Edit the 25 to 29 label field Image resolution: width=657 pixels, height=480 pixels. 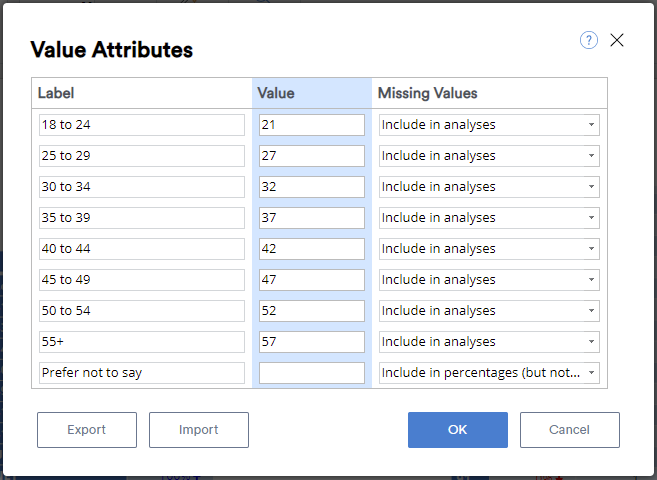point(142,156)
